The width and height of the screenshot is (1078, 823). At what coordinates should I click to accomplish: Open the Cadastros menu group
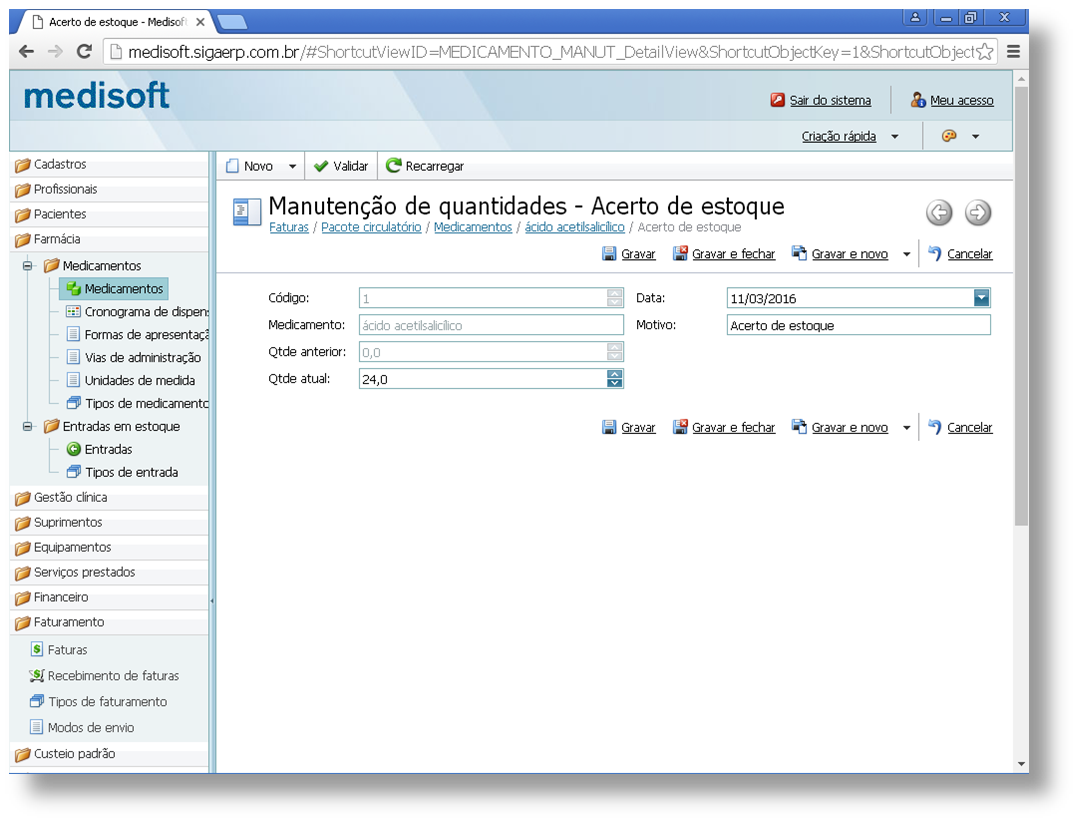point(109,164)
